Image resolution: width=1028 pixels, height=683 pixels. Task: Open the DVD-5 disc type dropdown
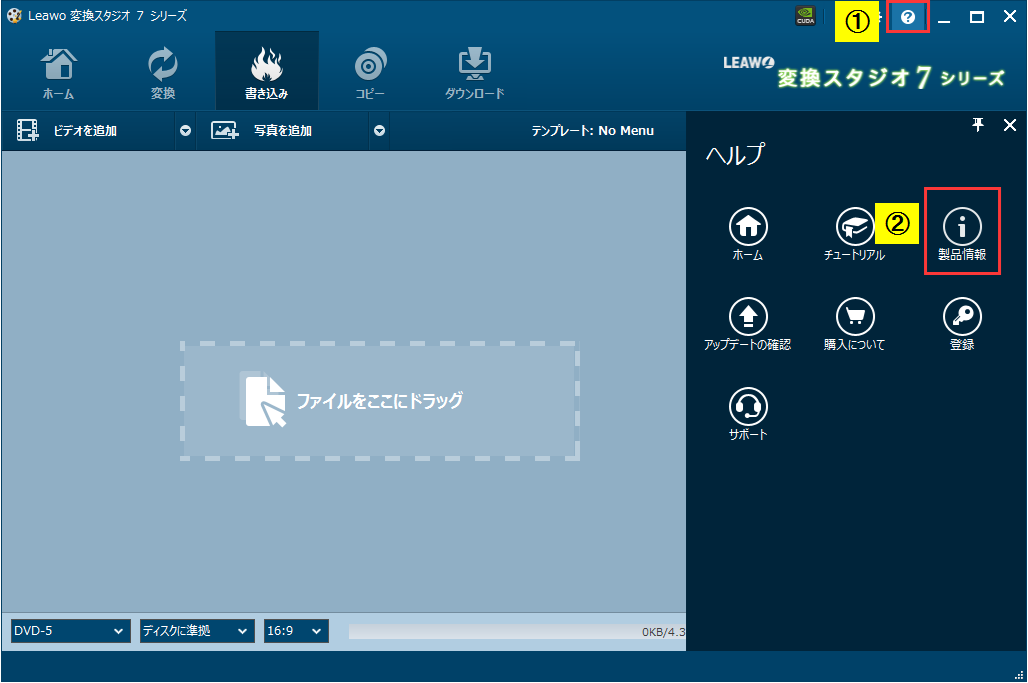70,631
